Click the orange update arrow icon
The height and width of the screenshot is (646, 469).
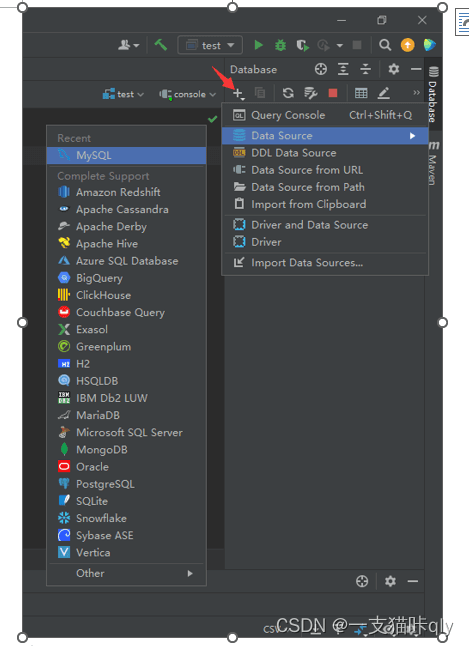407,45
